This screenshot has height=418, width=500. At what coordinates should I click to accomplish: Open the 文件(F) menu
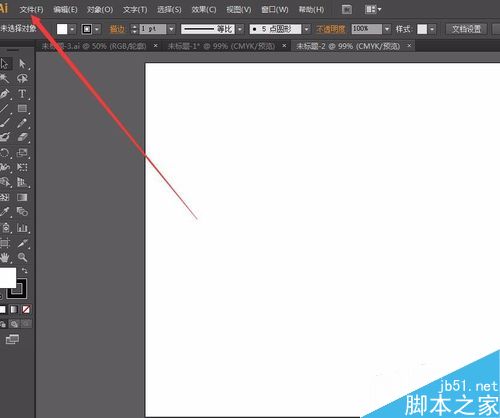[x=31, y=10]
